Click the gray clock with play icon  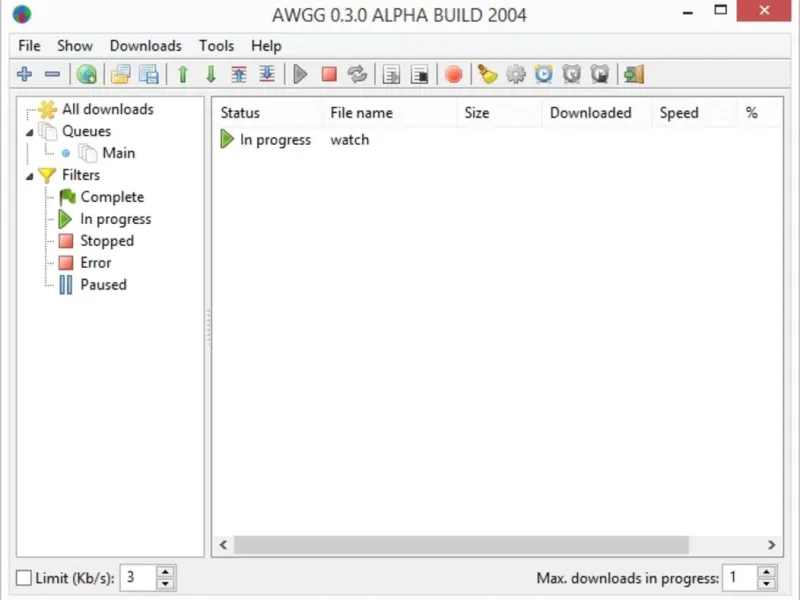(x=600, y=74)
